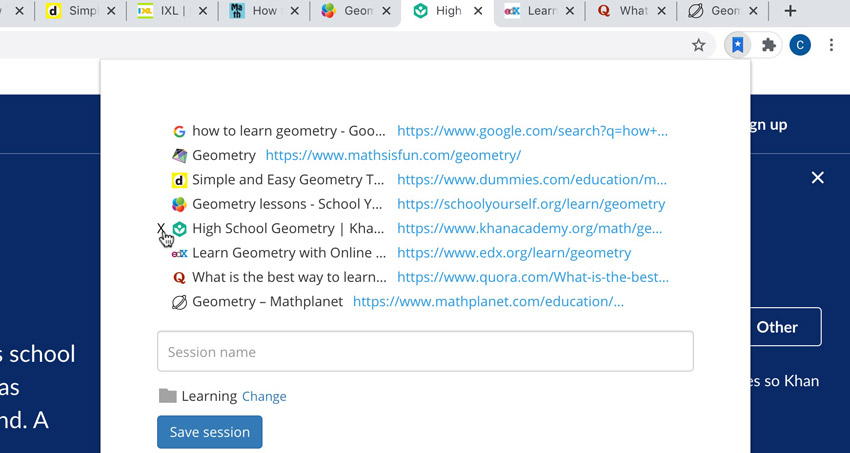Click the Other button on page
Viewport: 850px width, 453px height.
[x=777, y=327]
